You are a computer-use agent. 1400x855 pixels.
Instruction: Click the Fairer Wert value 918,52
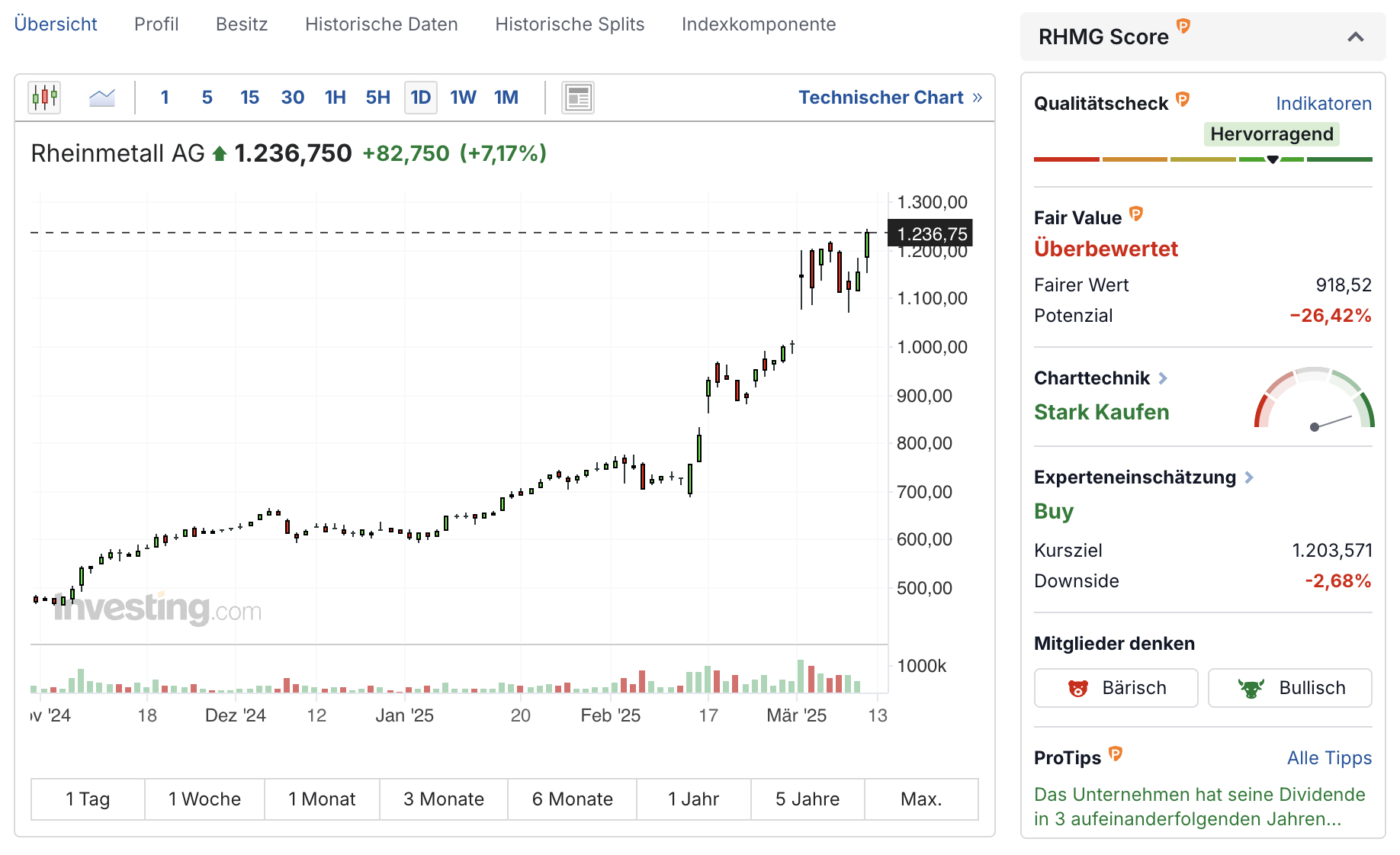pyautogui.click(x=1344, y=285)
